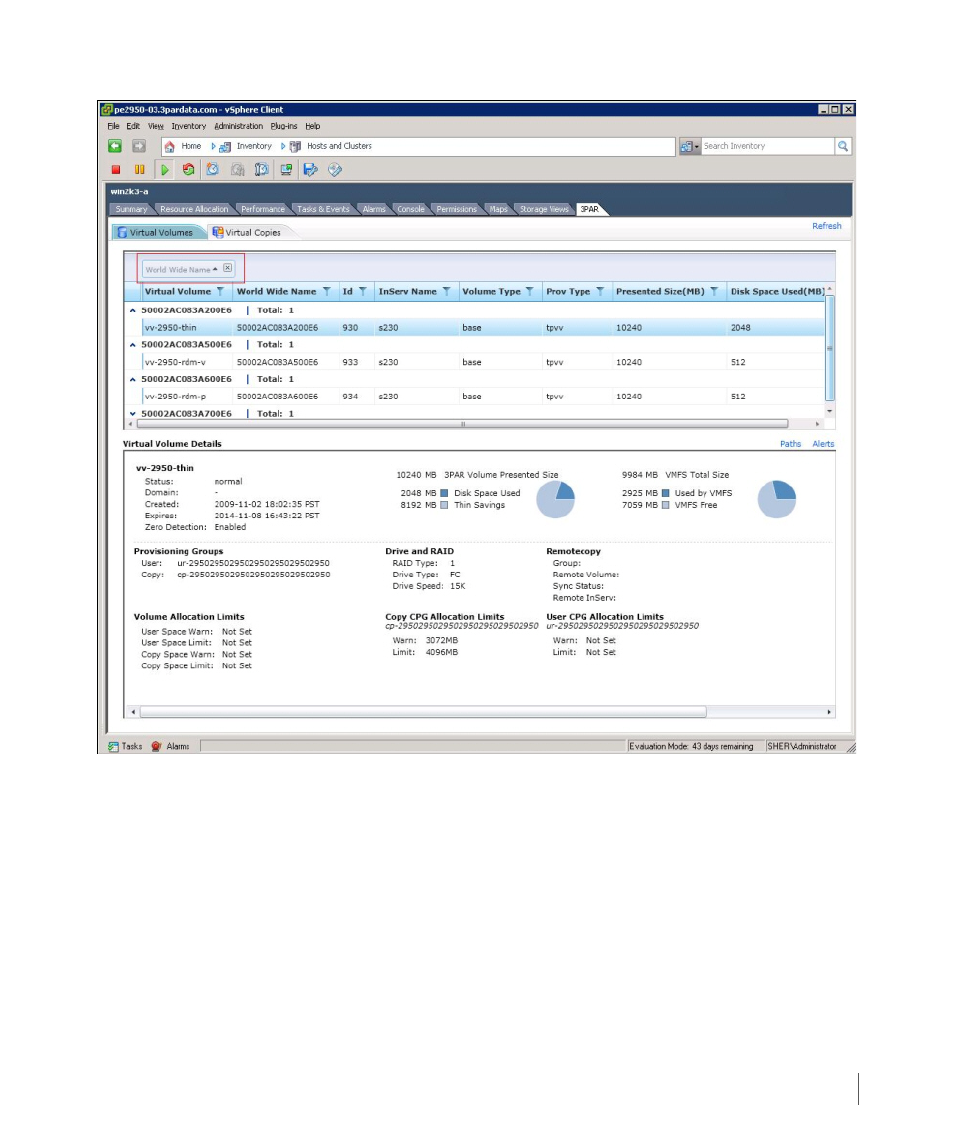
Task: Open the Help menu
Action: point(313,126)
